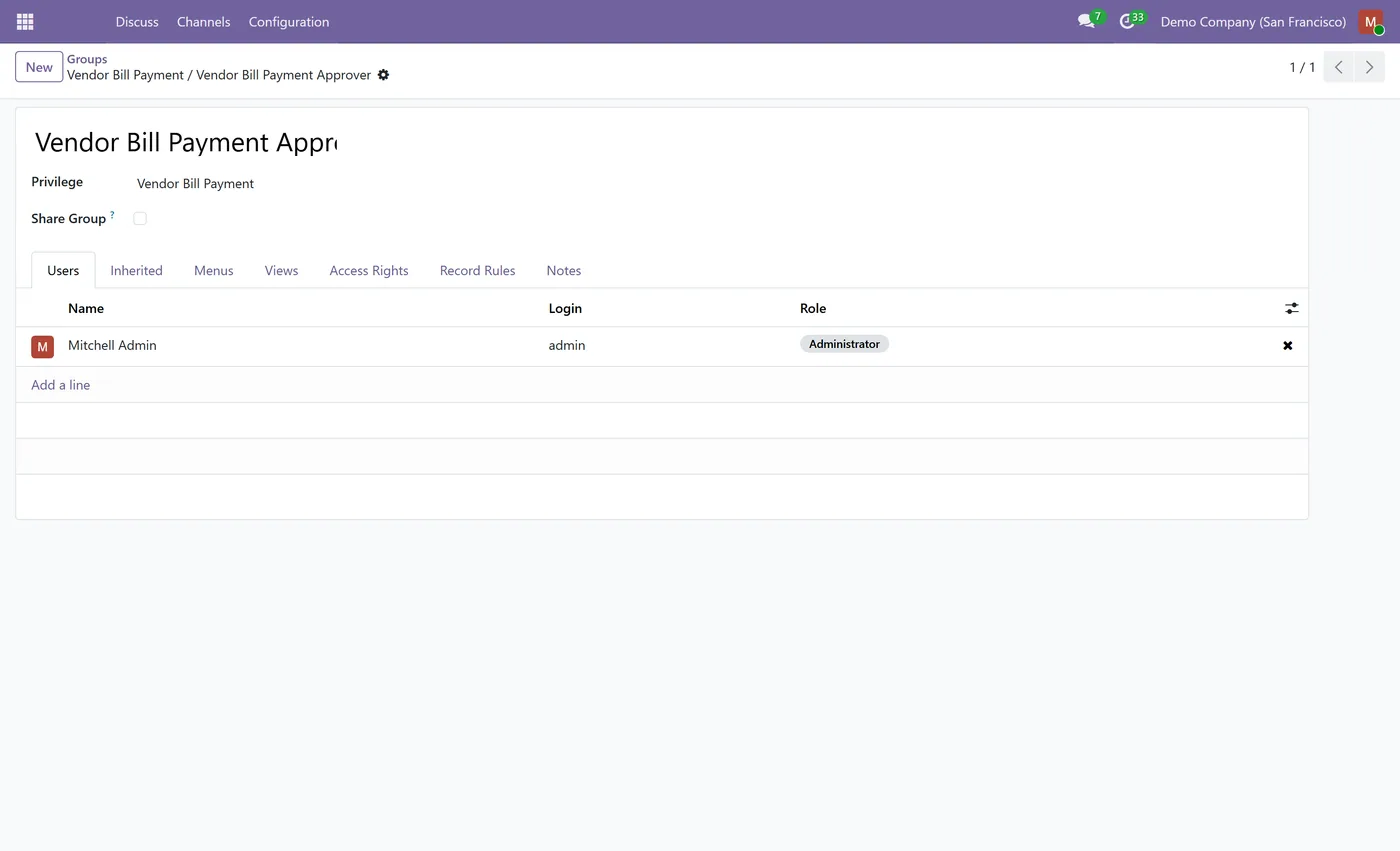
Task: Edit the group name field
Action: [x=185, y=142]
